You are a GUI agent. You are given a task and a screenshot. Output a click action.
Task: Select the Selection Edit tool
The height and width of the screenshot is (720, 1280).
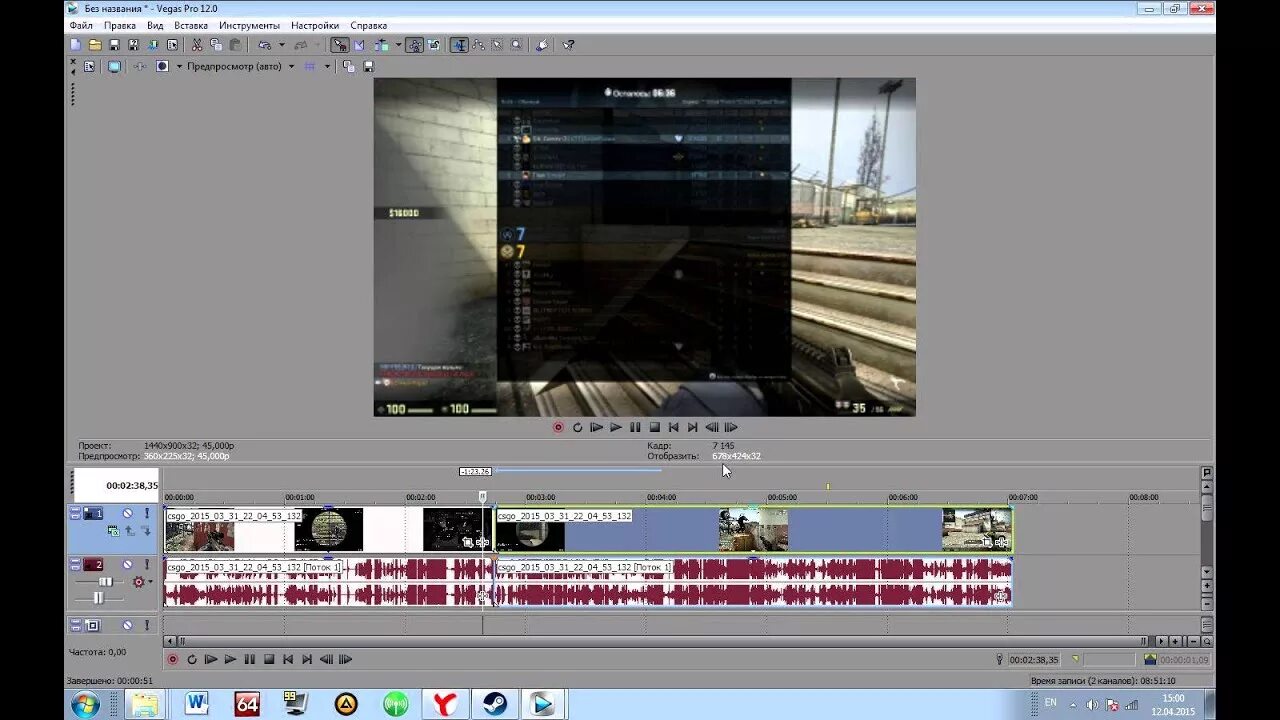(x=497, y=45)
